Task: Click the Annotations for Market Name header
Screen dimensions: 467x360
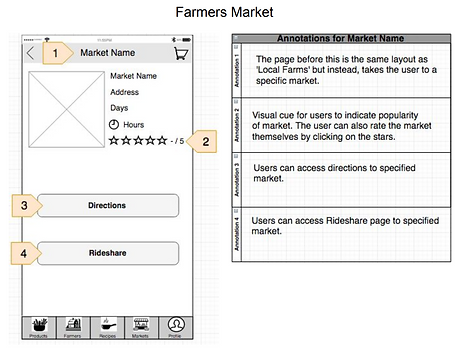Action: coord(341,38)
